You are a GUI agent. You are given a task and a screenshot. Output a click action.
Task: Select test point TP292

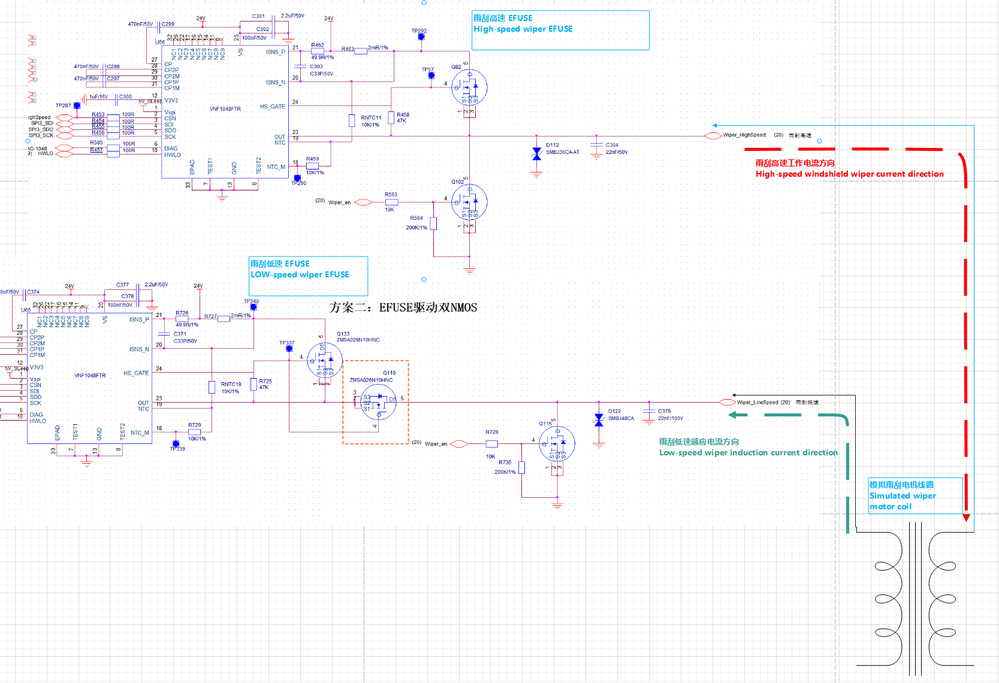[x=421, y=37]
